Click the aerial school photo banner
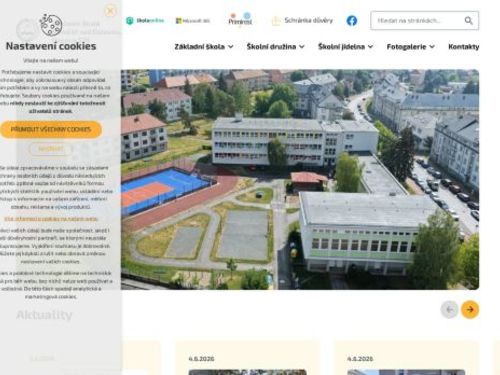Viewport: 500px width, 375px height. 300,179
